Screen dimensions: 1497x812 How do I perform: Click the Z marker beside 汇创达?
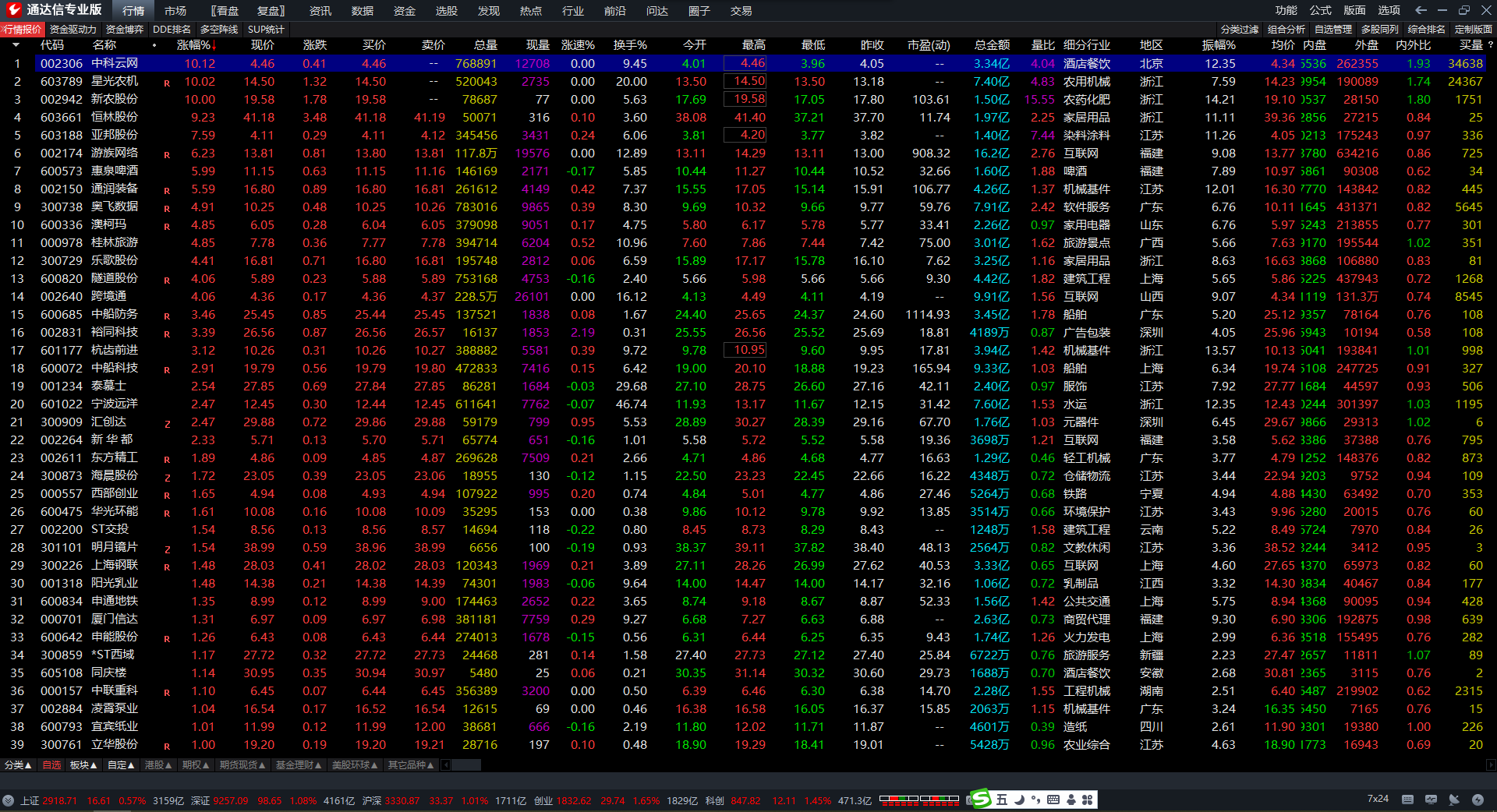[167, 423]
